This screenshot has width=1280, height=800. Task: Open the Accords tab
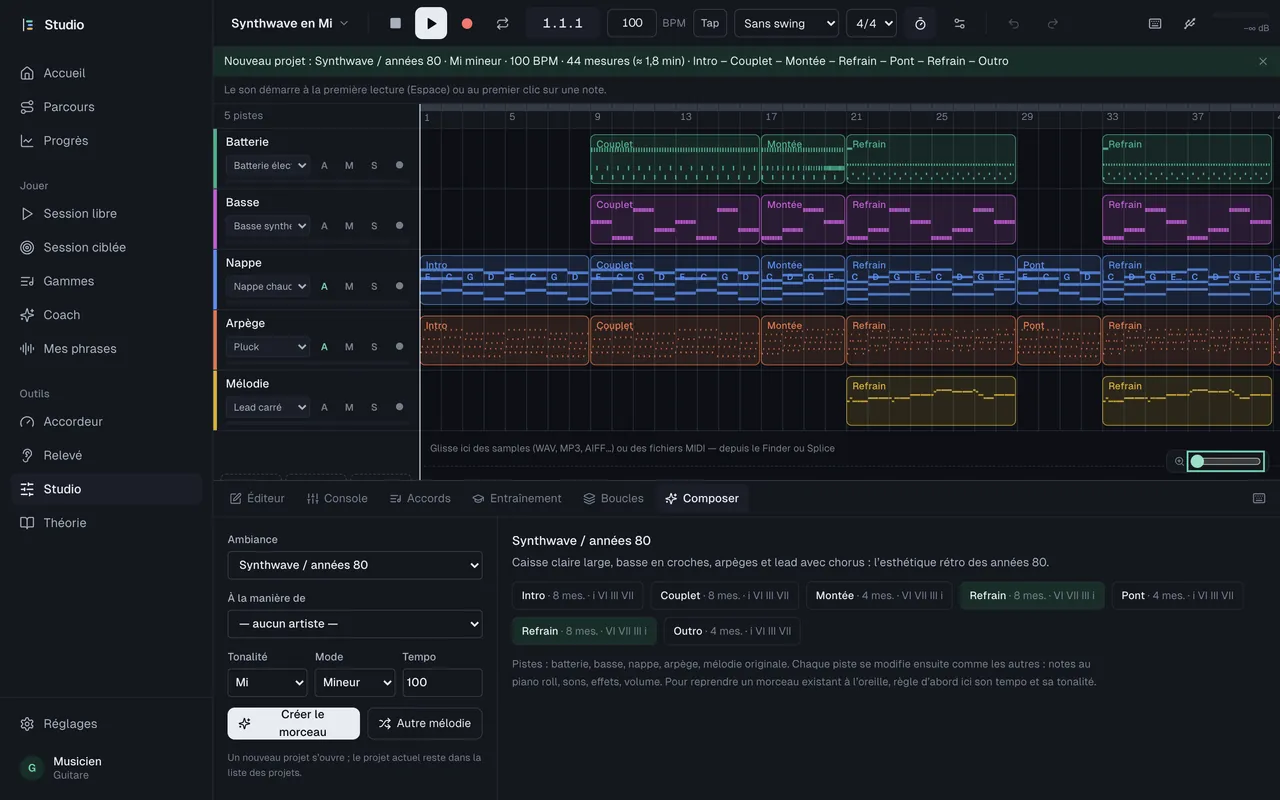420,499
